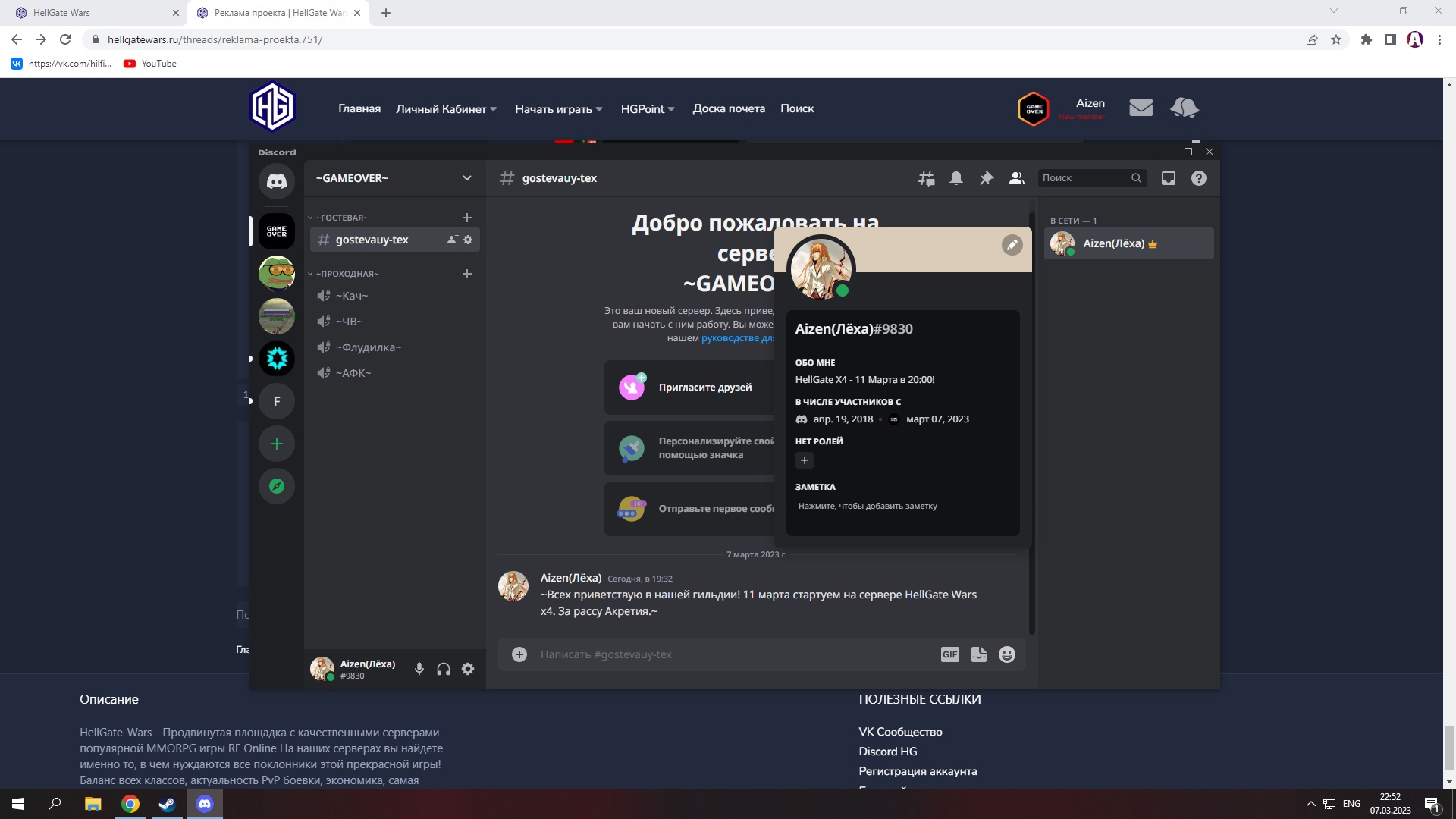
Task: Open site messages envelope icon
Action: click(1141, 108)
